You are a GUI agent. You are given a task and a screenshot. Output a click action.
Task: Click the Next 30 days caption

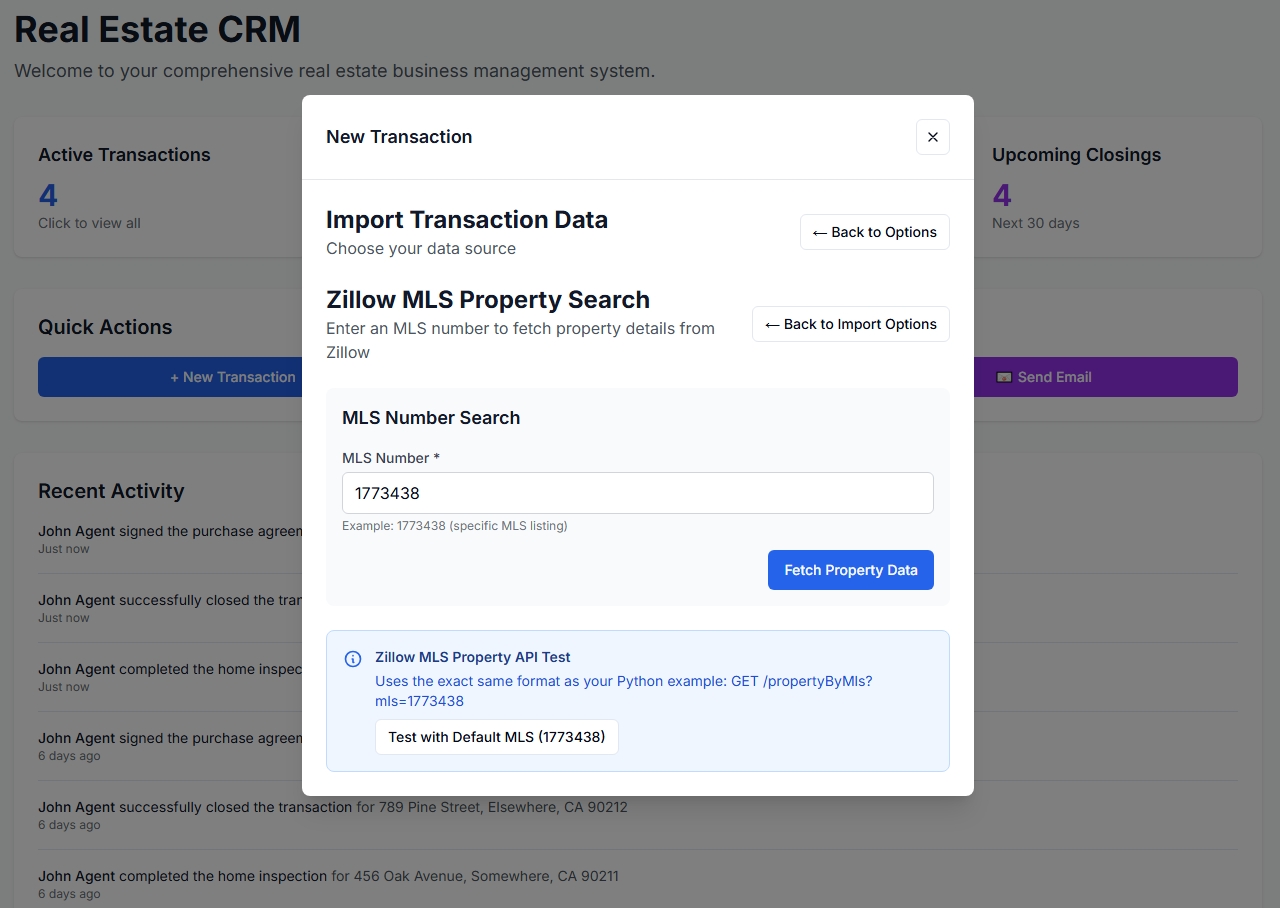coord(1036,223)
